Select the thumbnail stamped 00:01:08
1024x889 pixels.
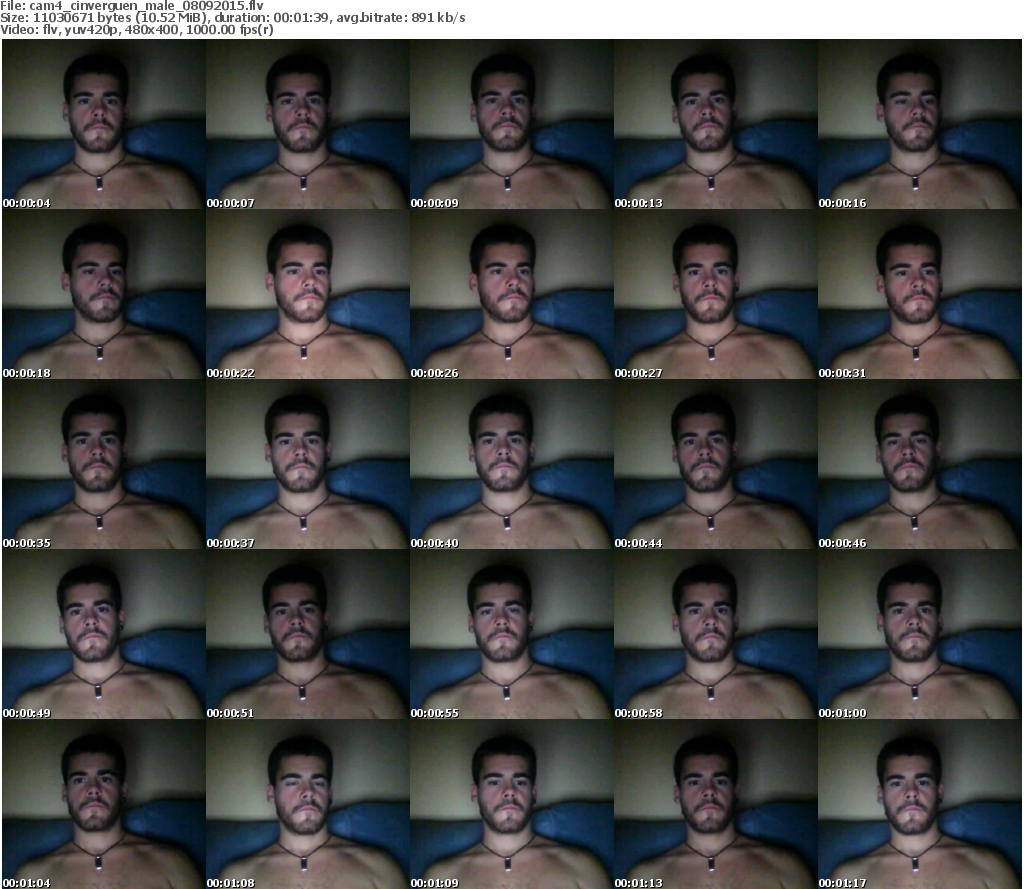coord(308,804)
